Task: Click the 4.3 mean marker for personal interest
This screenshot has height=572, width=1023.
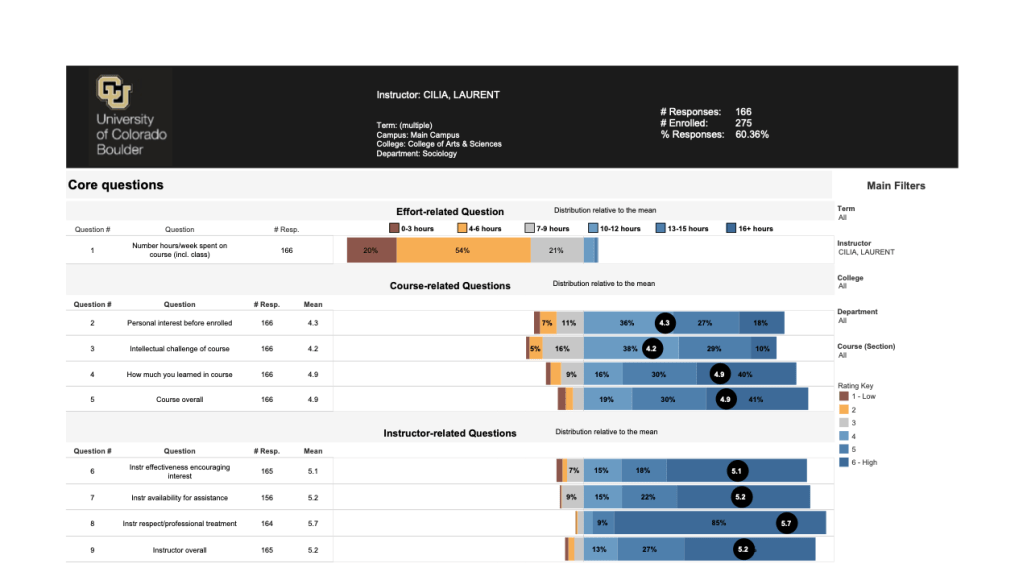Action: pos(666,323)
